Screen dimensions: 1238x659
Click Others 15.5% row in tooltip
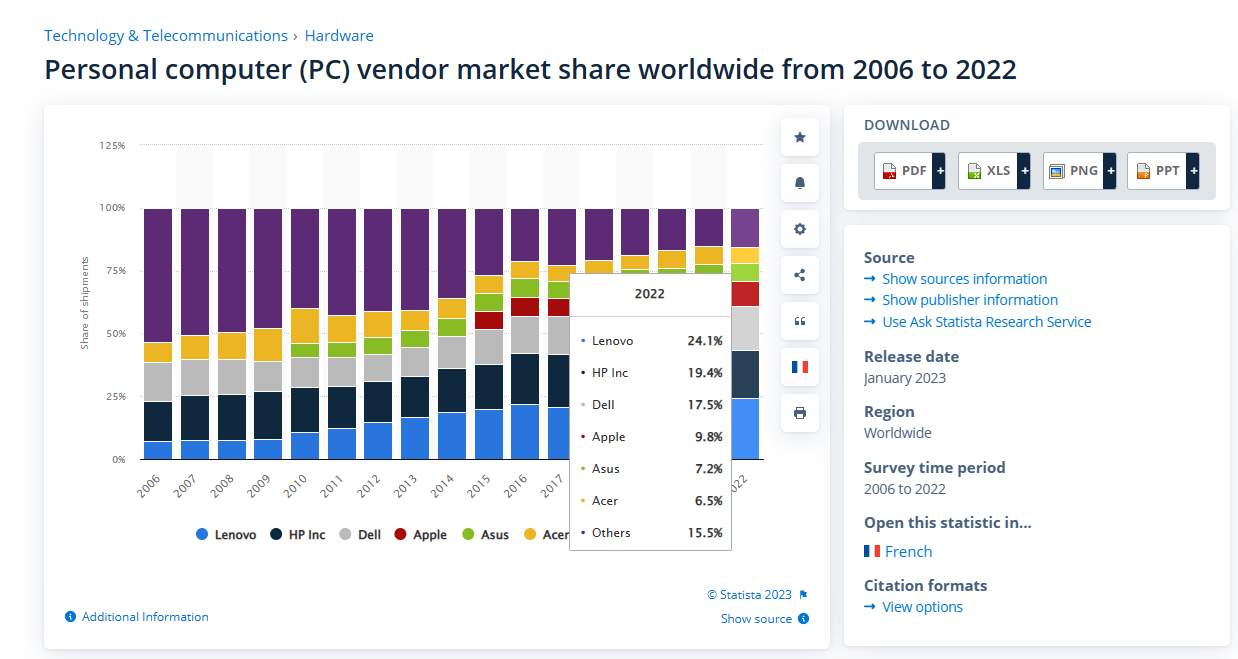pyautogui.click(x=651, y=533)
